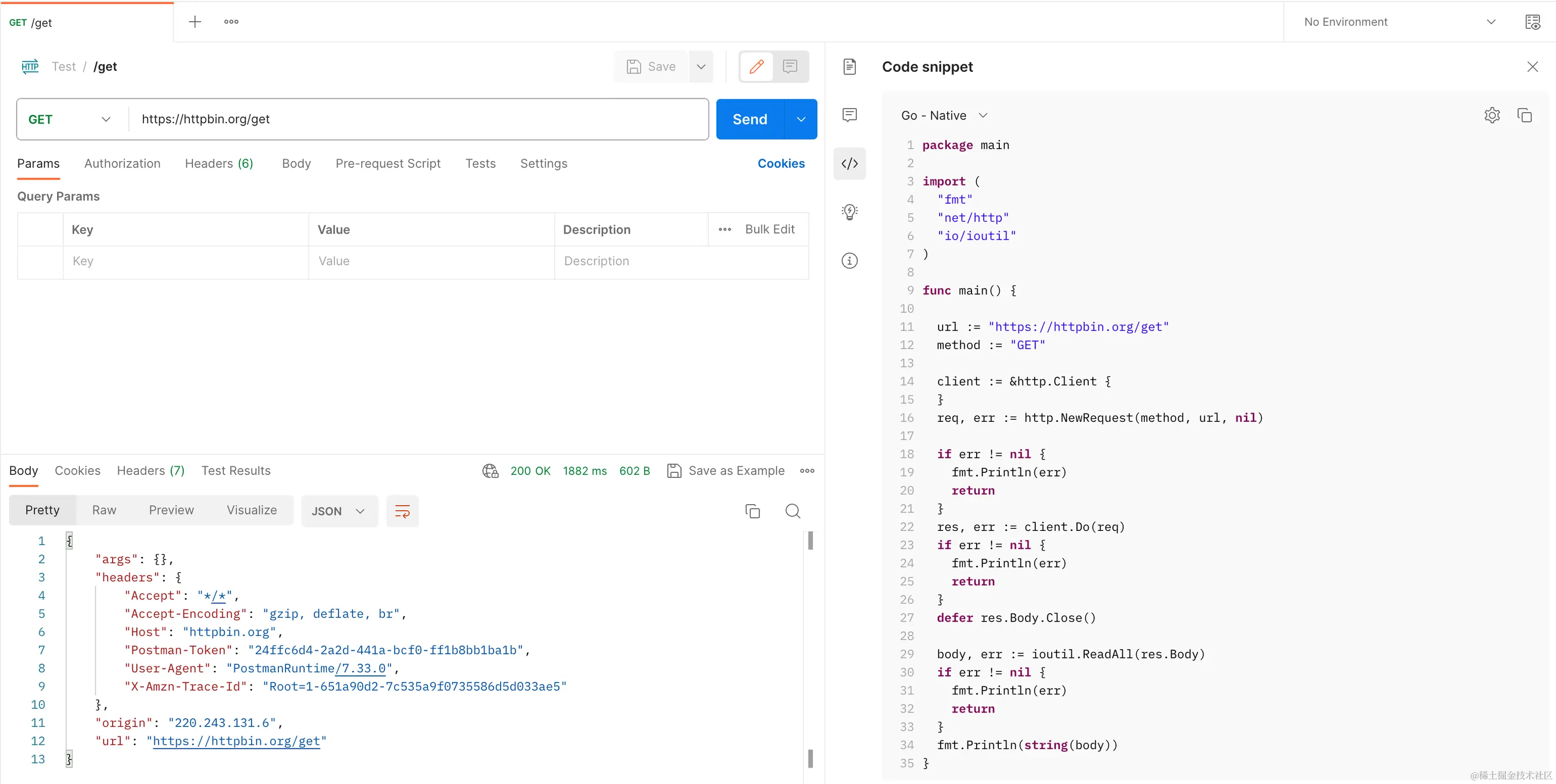Open related requests lightbulb icon
The image size is (1556, 784).
tap(850, 212)
